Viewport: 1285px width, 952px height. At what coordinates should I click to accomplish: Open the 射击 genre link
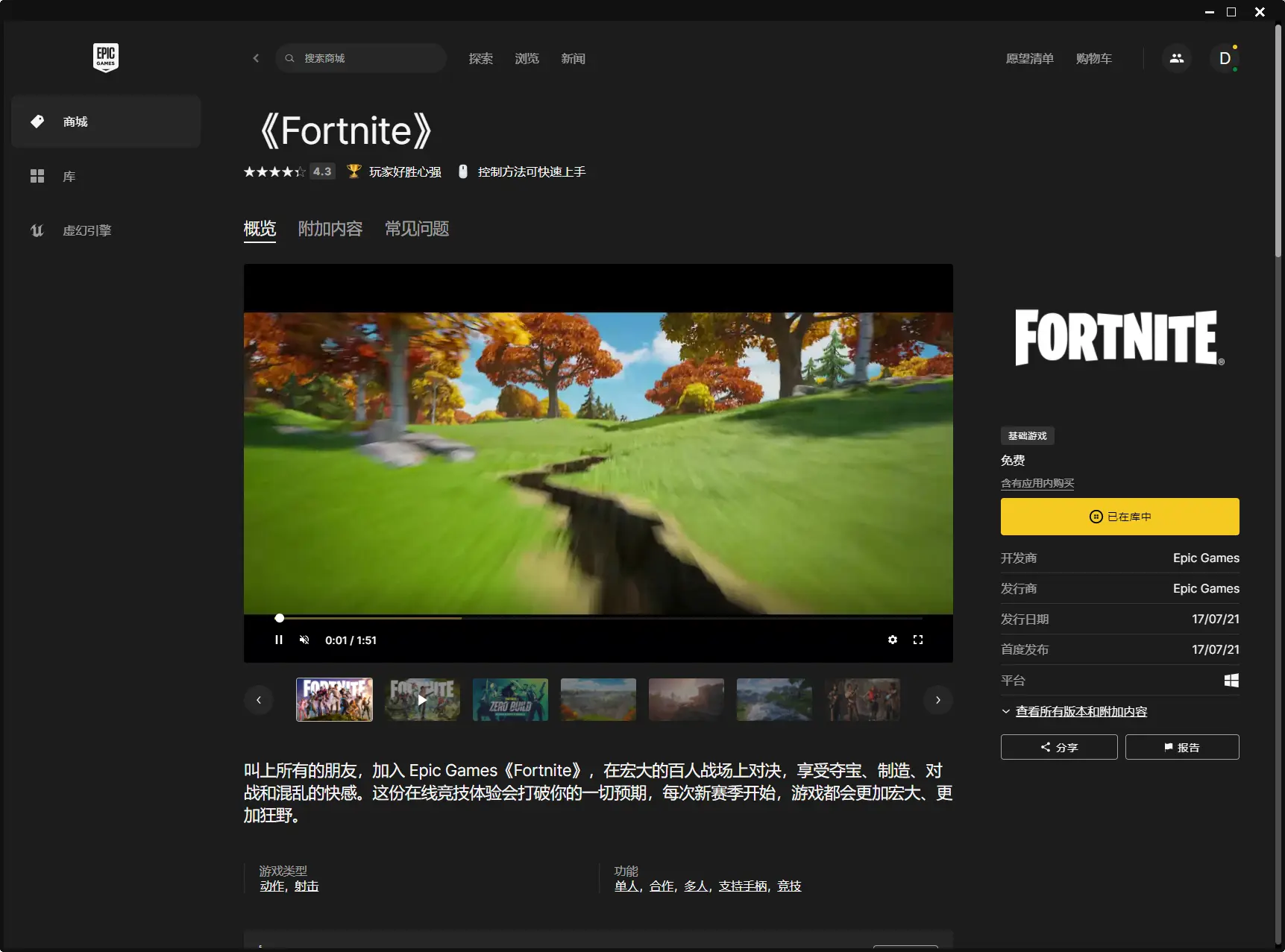point(307,886)
